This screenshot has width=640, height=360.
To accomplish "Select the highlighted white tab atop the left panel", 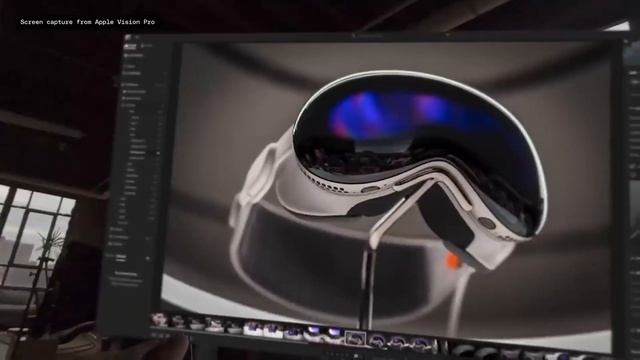I will point(130,47).
